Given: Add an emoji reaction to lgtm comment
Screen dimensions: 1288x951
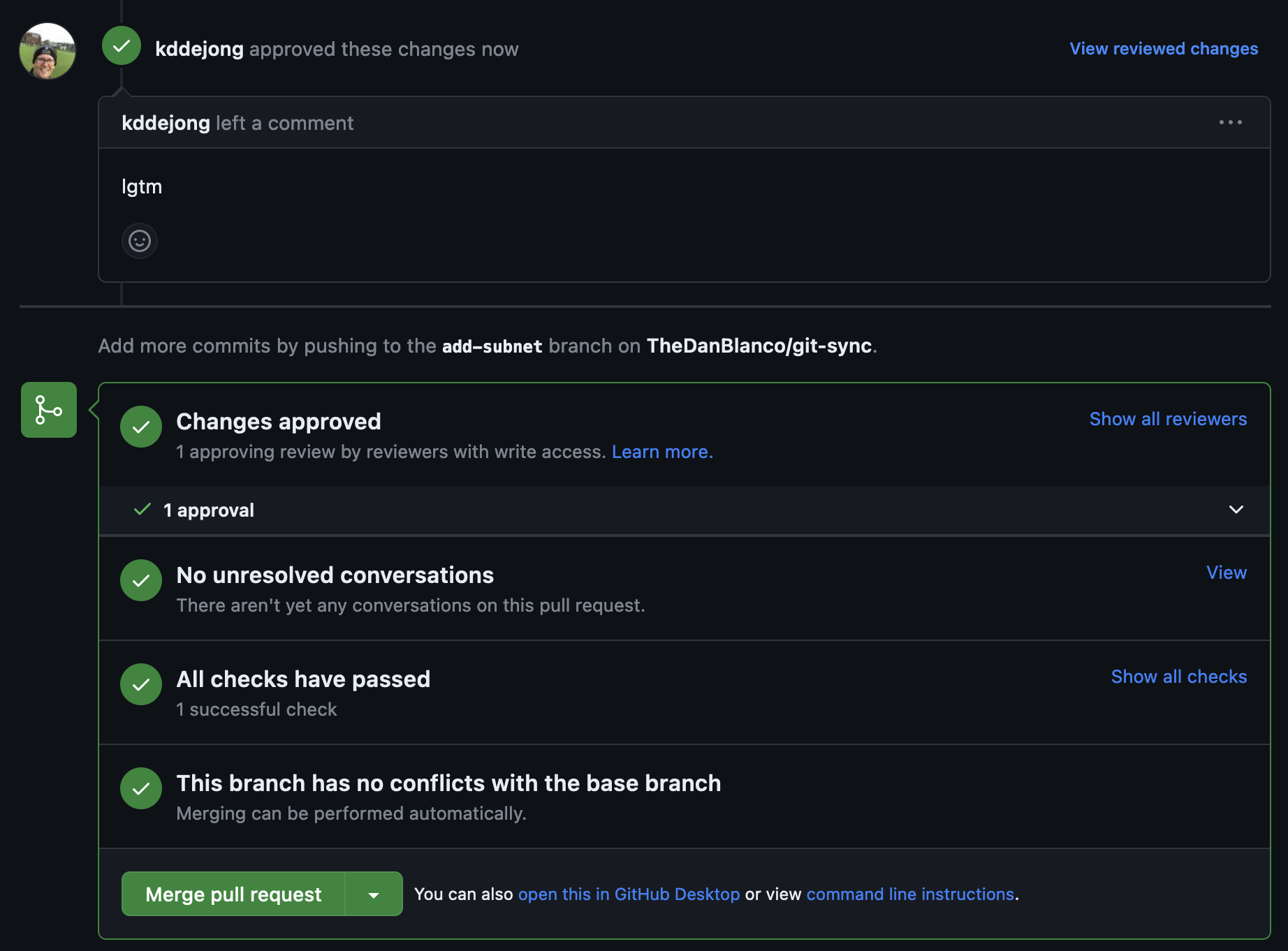Looking at the screenshot, I should pos(140,241).
